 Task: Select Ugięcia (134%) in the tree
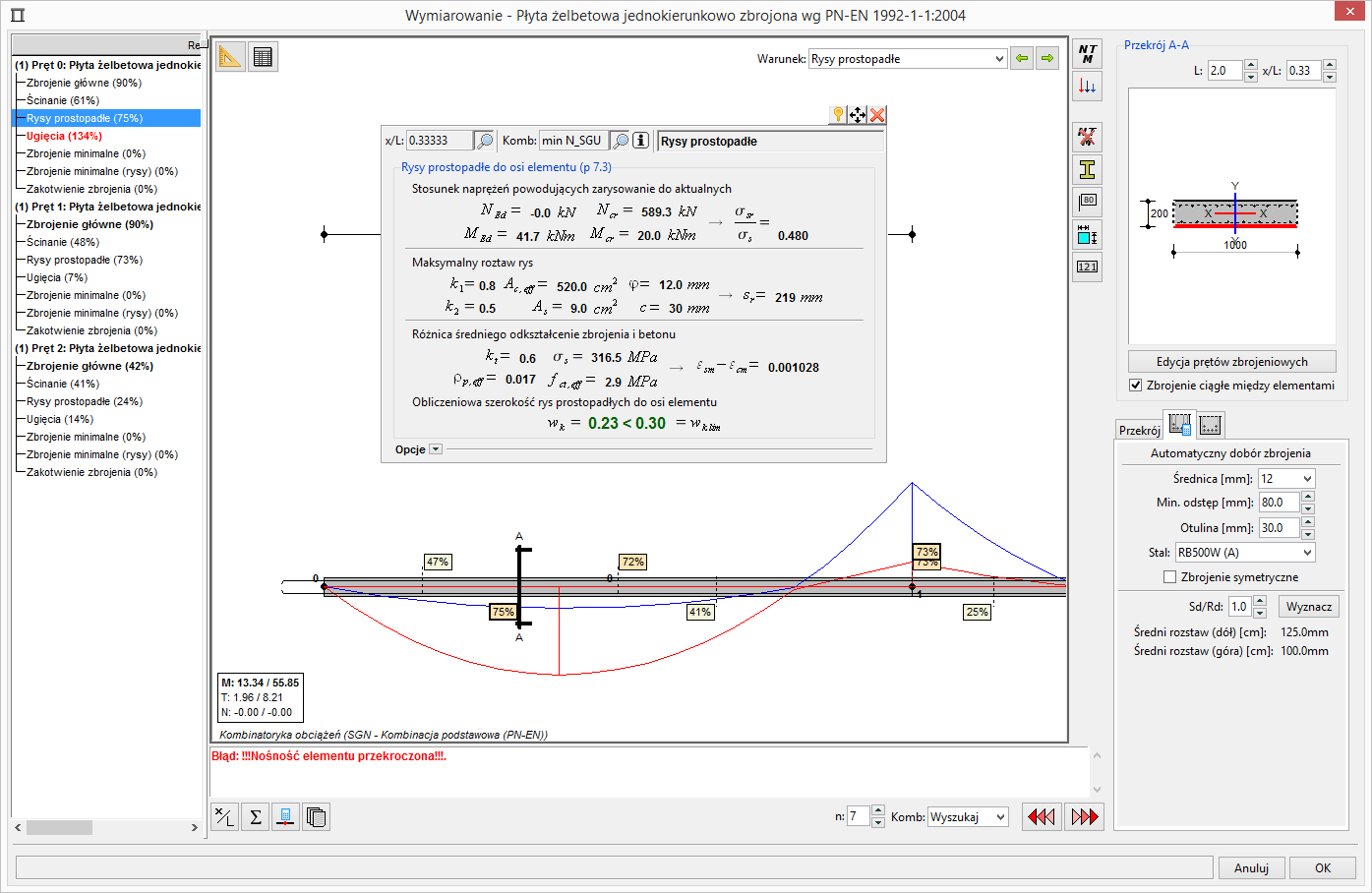64,136
